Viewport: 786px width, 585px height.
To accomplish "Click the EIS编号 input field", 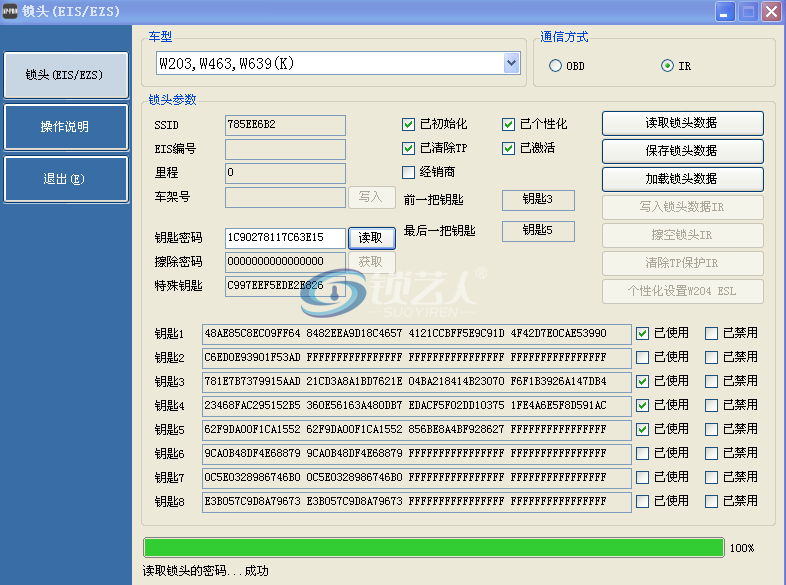I will click(285, 149).
